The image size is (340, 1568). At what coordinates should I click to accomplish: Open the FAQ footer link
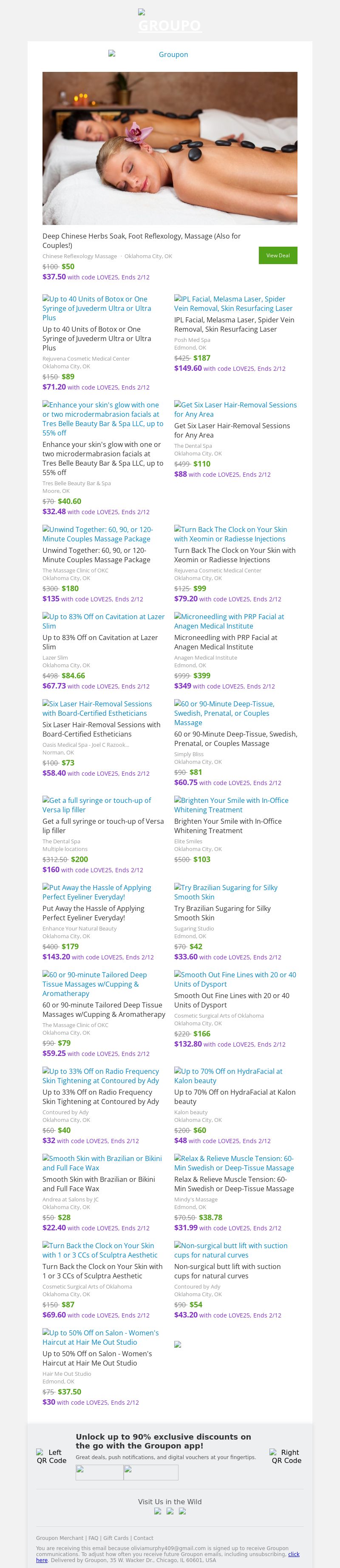pyautogui.click(x=93, y=1537)
